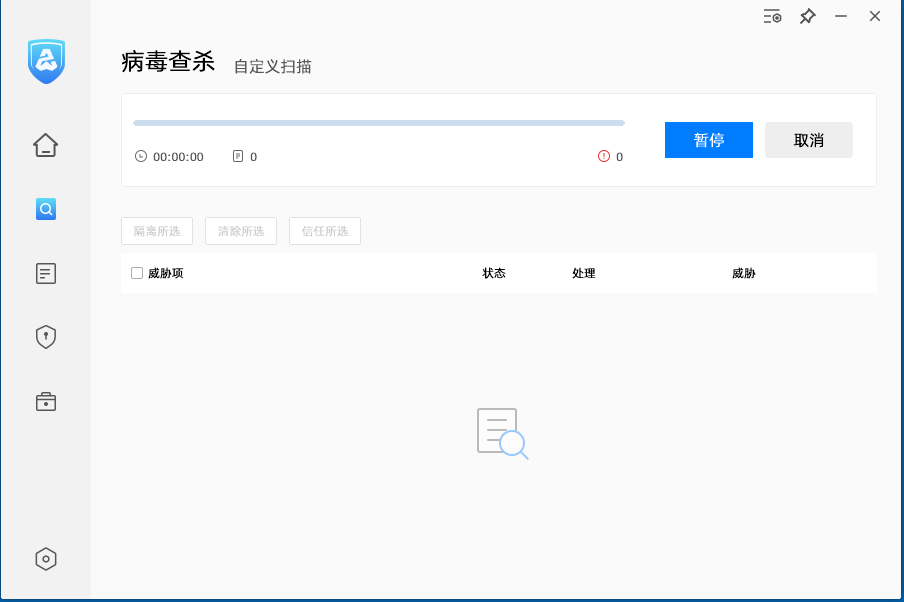Screen dimensions: 904x602
Task: Open the protection shield-lock sidebar icon
Action: [x=46, y=337]
